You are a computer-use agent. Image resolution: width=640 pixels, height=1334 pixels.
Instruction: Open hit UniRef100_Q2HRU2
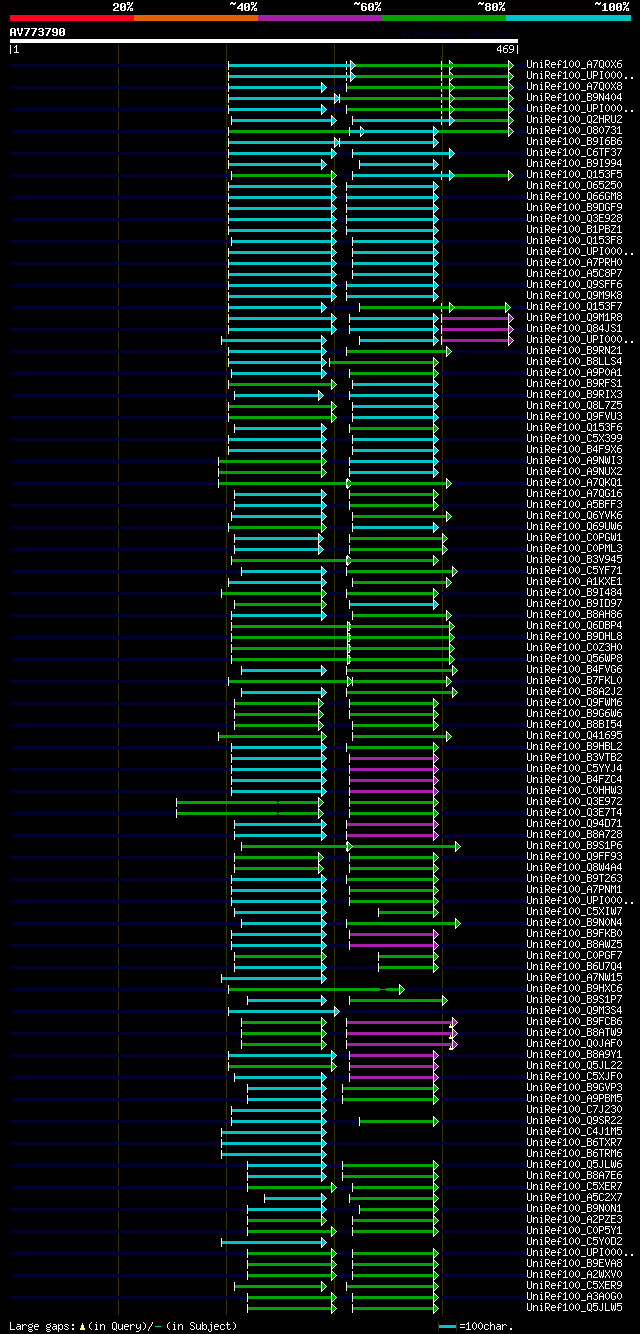(574, 120)
